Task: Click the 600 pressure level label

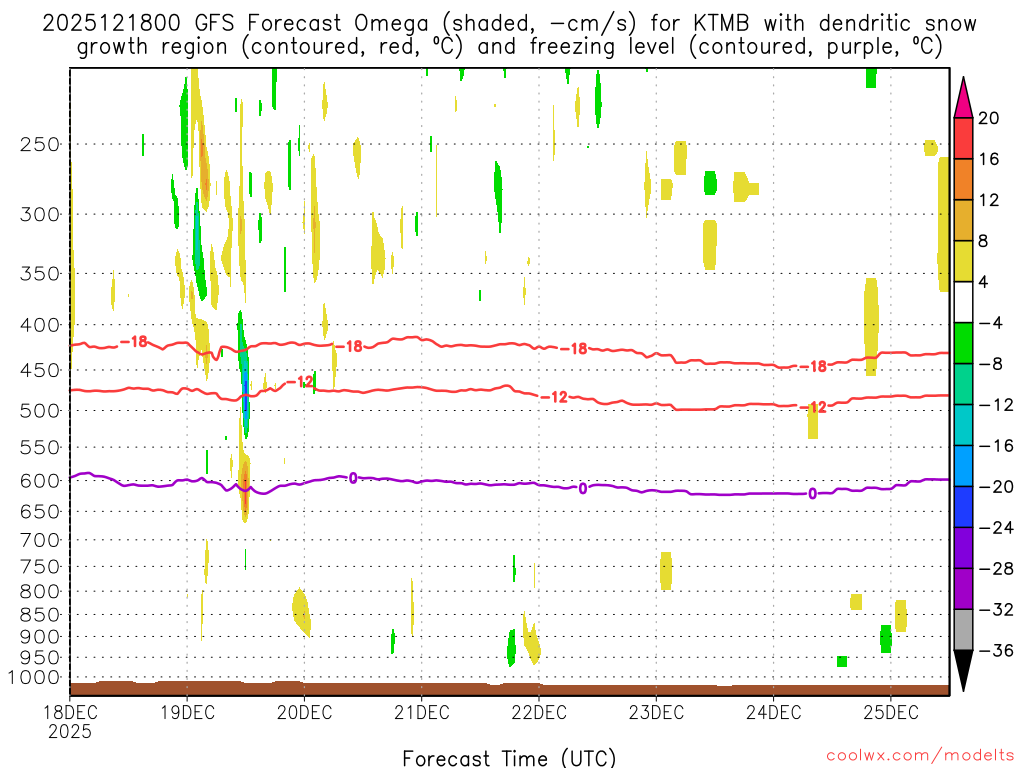Action: coord(40,481)
